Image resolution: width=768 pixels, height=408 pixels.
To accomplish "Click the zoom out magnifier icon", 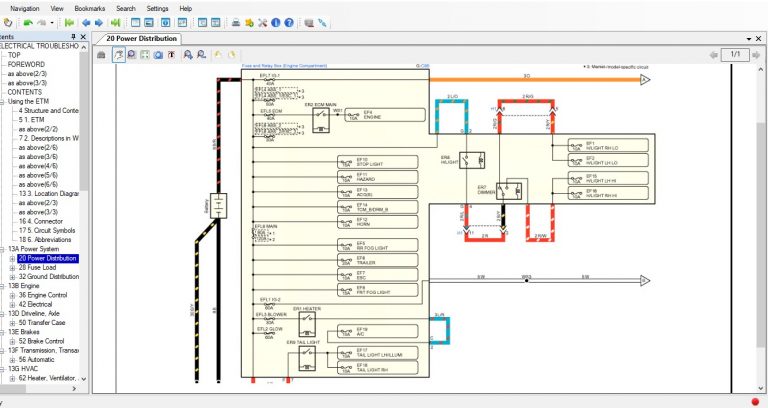I will [201, 55].
